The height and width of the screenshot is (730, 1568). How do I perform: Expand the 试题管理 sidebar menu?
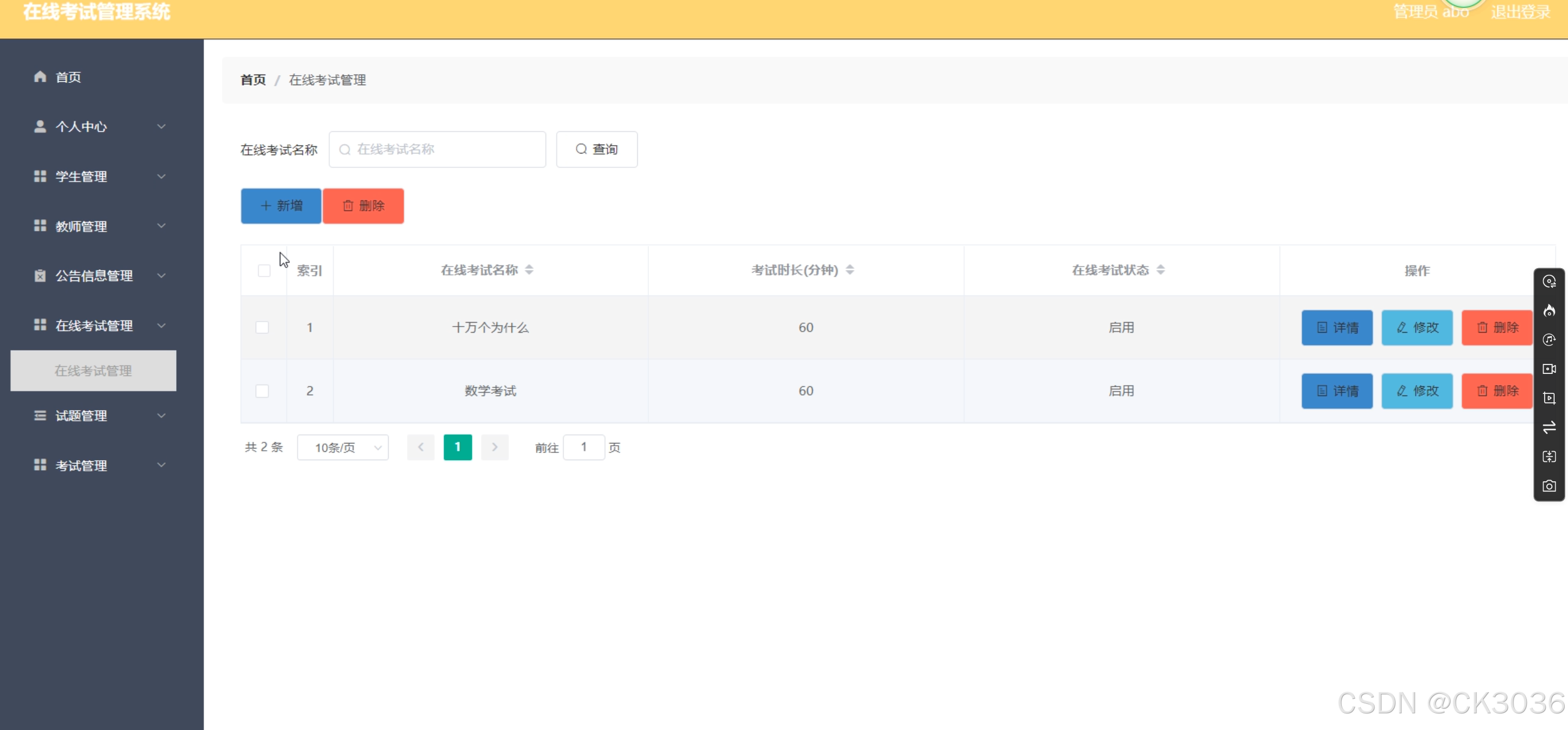click(97, 416)
